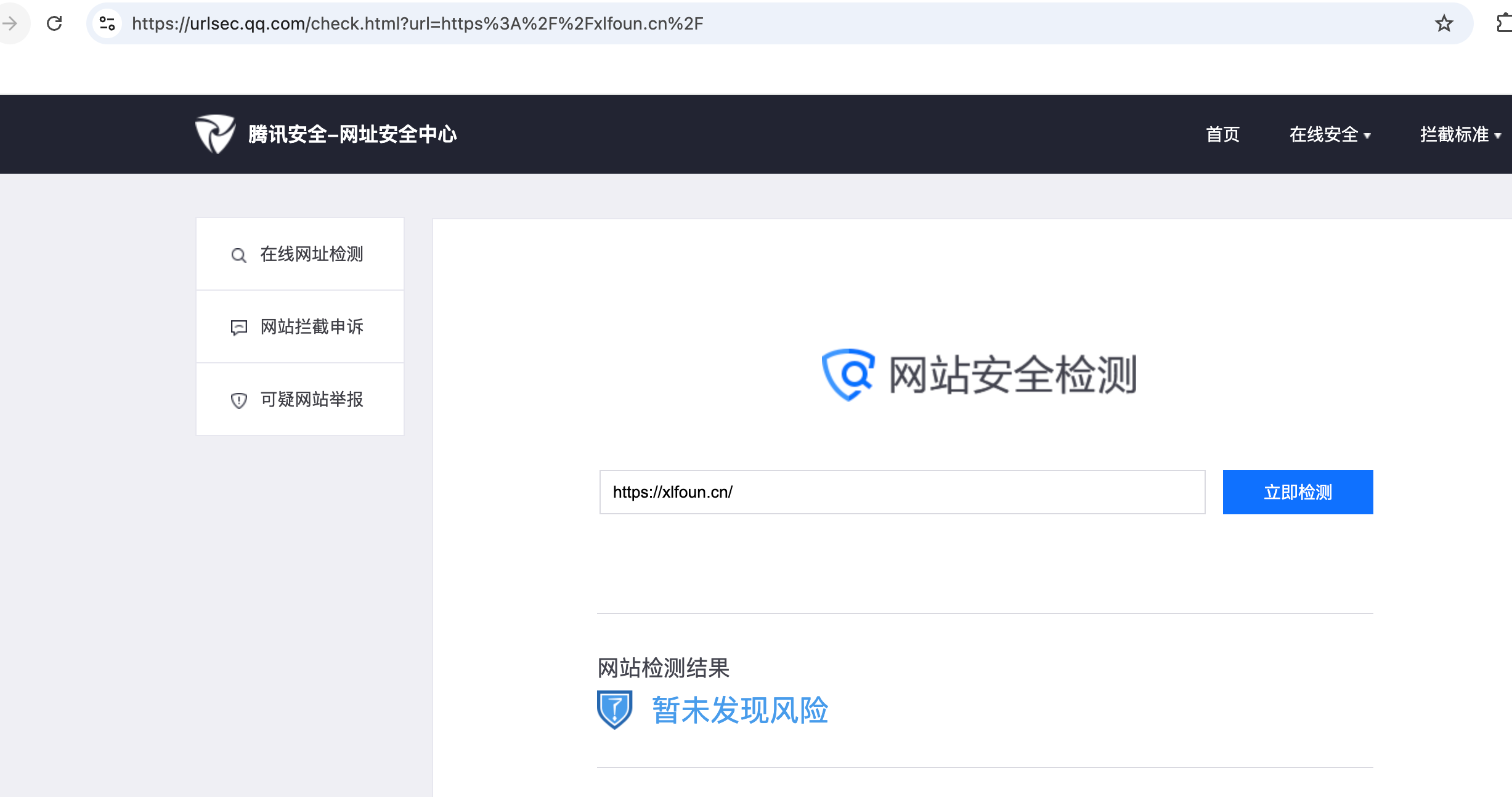Bookmark this page with star icon

(1444, 23)
